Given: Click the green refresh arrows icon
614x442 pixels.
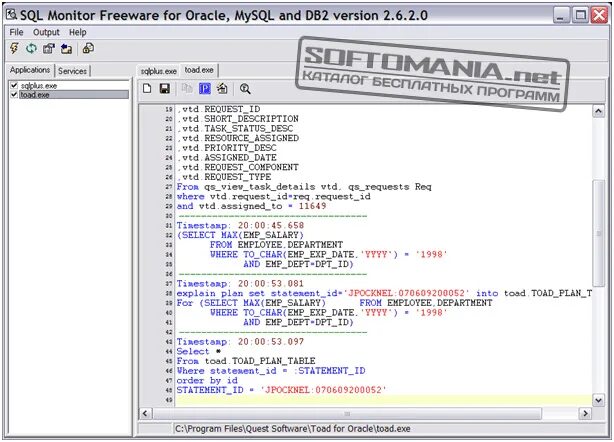Looking at the screenshot, I should [x=31, y=49].
